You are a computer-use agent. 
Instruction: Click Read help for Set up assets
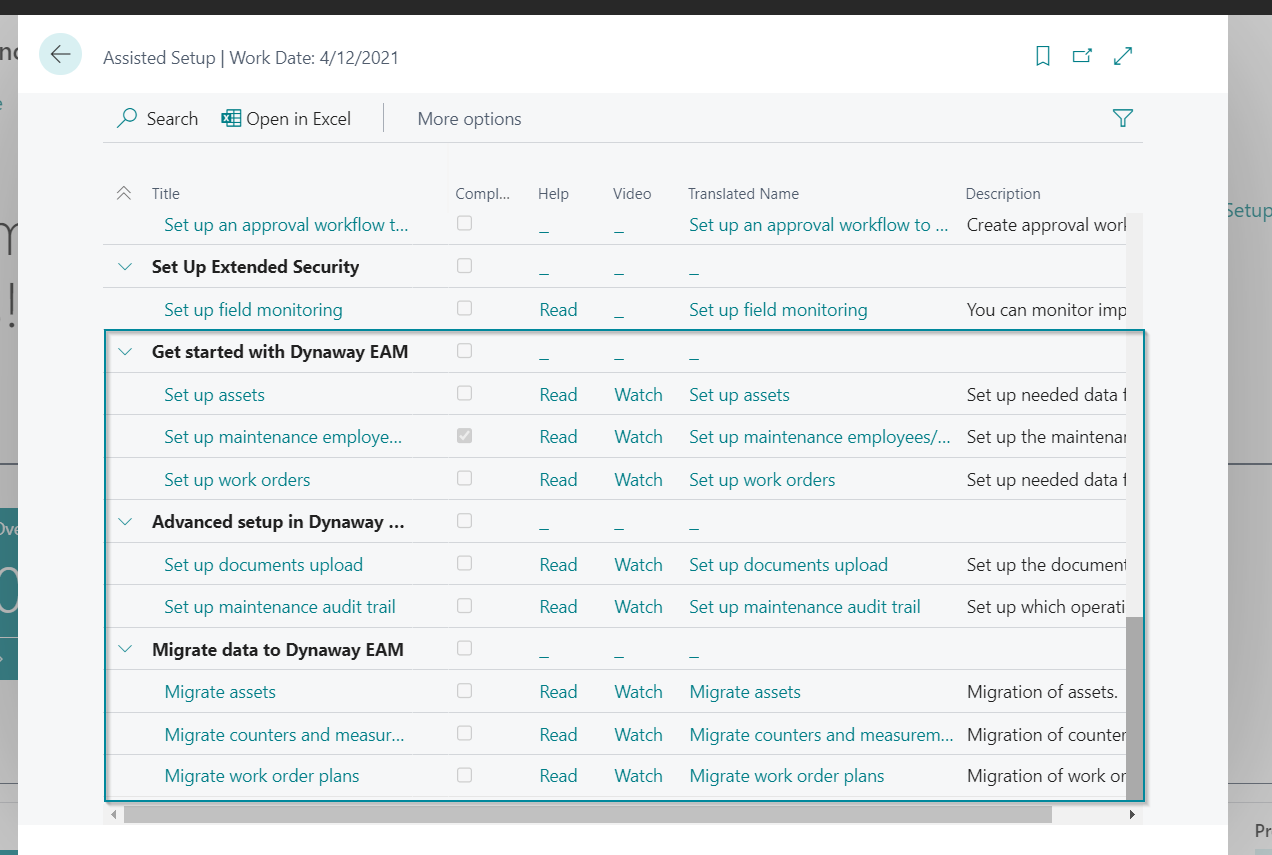[558, 395]
